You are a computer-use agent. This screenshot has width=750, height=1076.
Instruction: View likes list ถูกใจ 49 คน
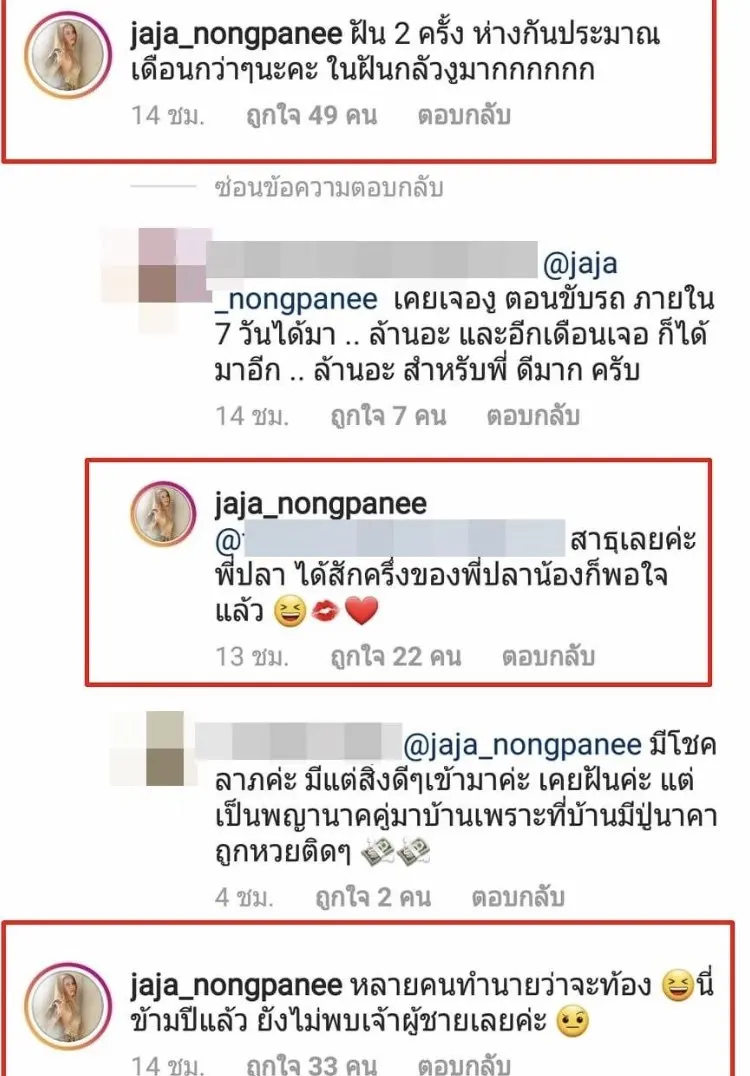312,115
